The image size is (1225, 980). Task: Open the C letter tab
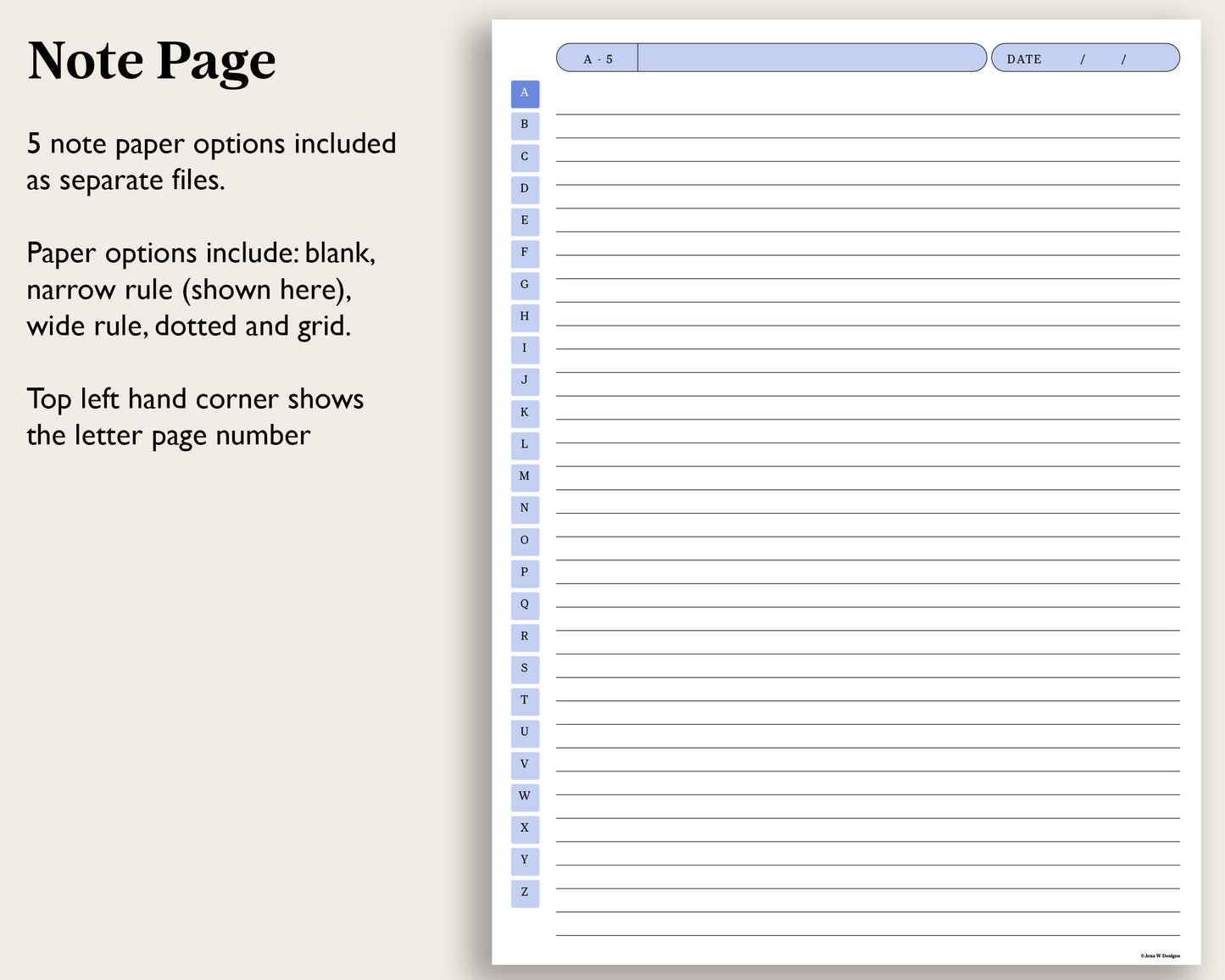[524, 158]
